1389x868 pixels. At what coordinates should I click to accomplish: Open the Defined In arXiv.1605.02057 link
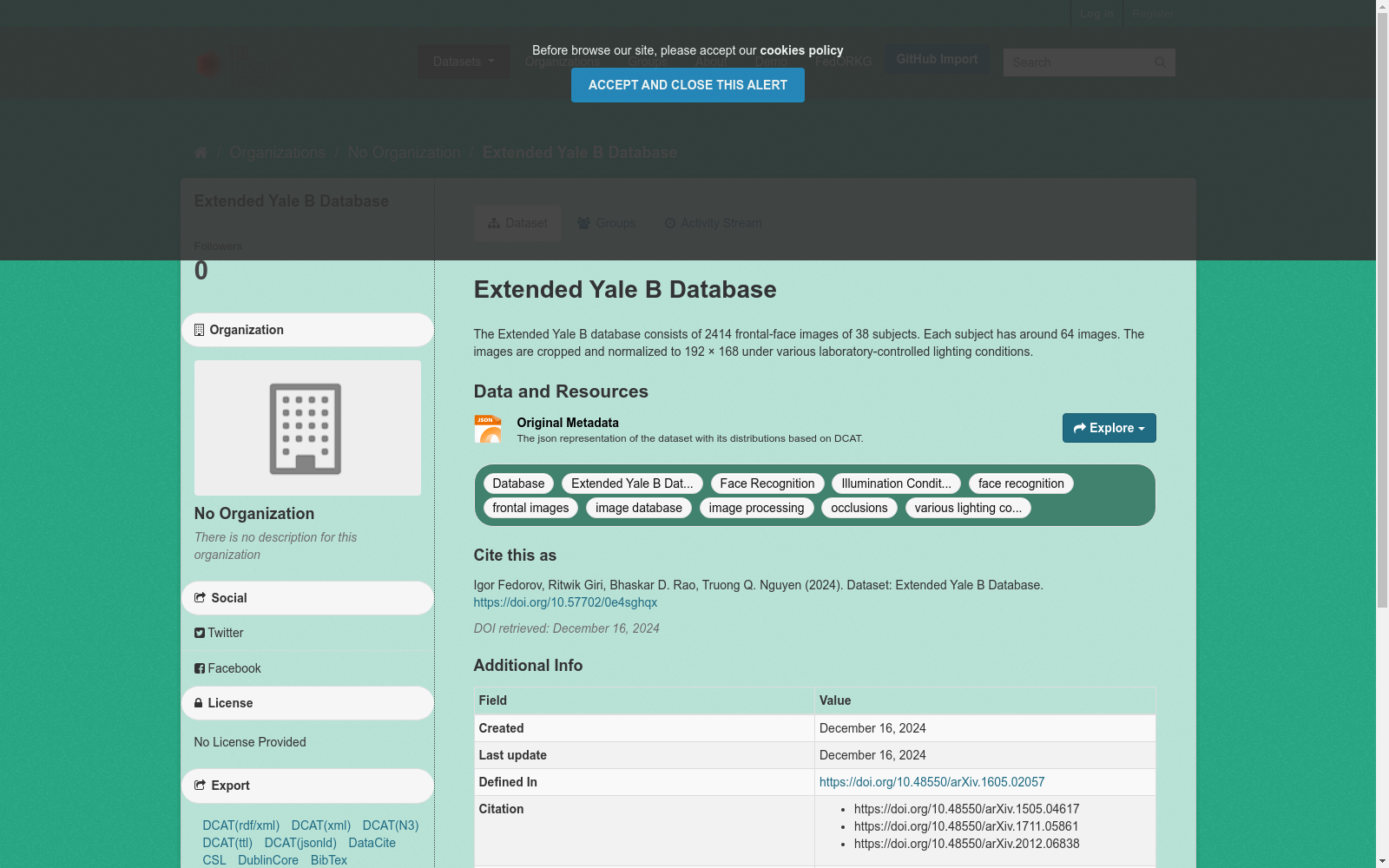pos(931,782)
